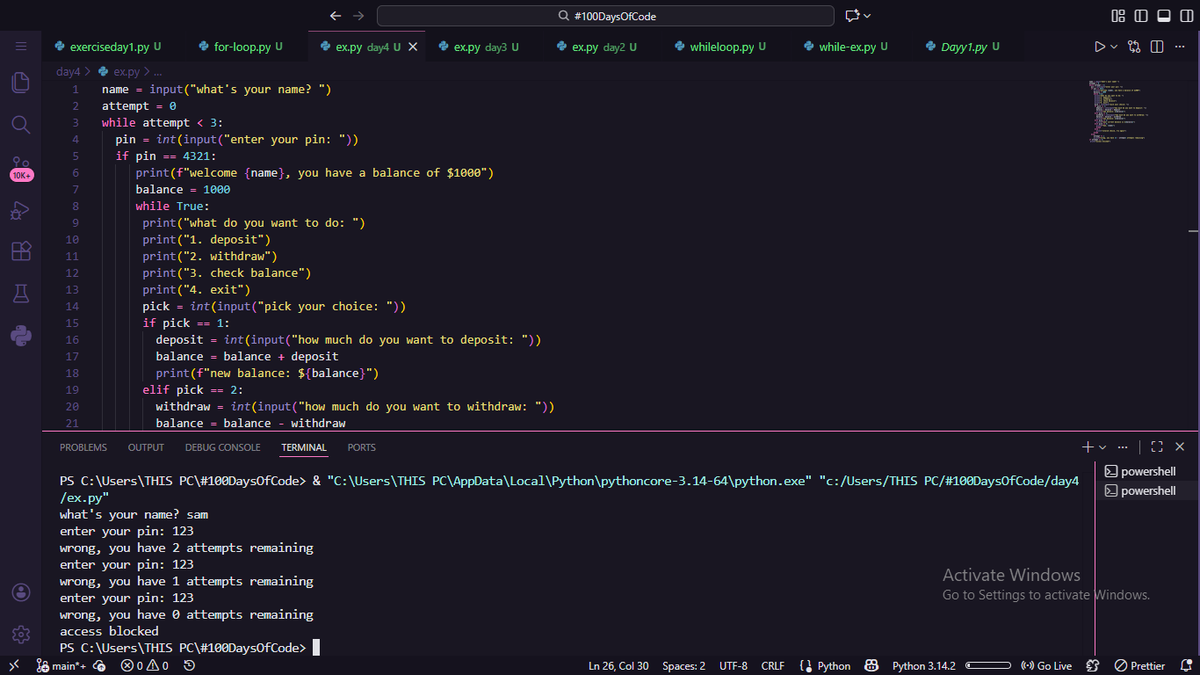Open the Search view in activity bar
Image resolution: width=1200 pixels, height=675 pixels.
coord(19,124)
